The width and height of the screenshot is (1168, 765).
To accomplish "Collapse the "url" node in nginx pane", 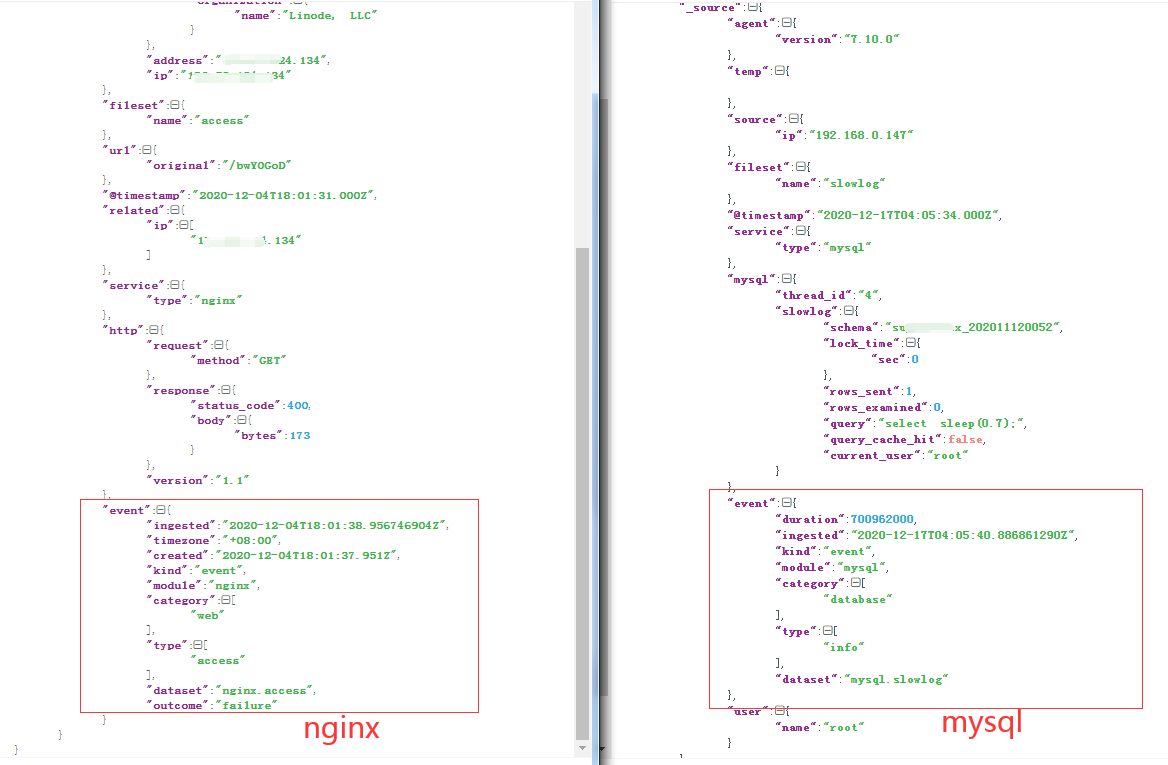I will tap(147, 150).
